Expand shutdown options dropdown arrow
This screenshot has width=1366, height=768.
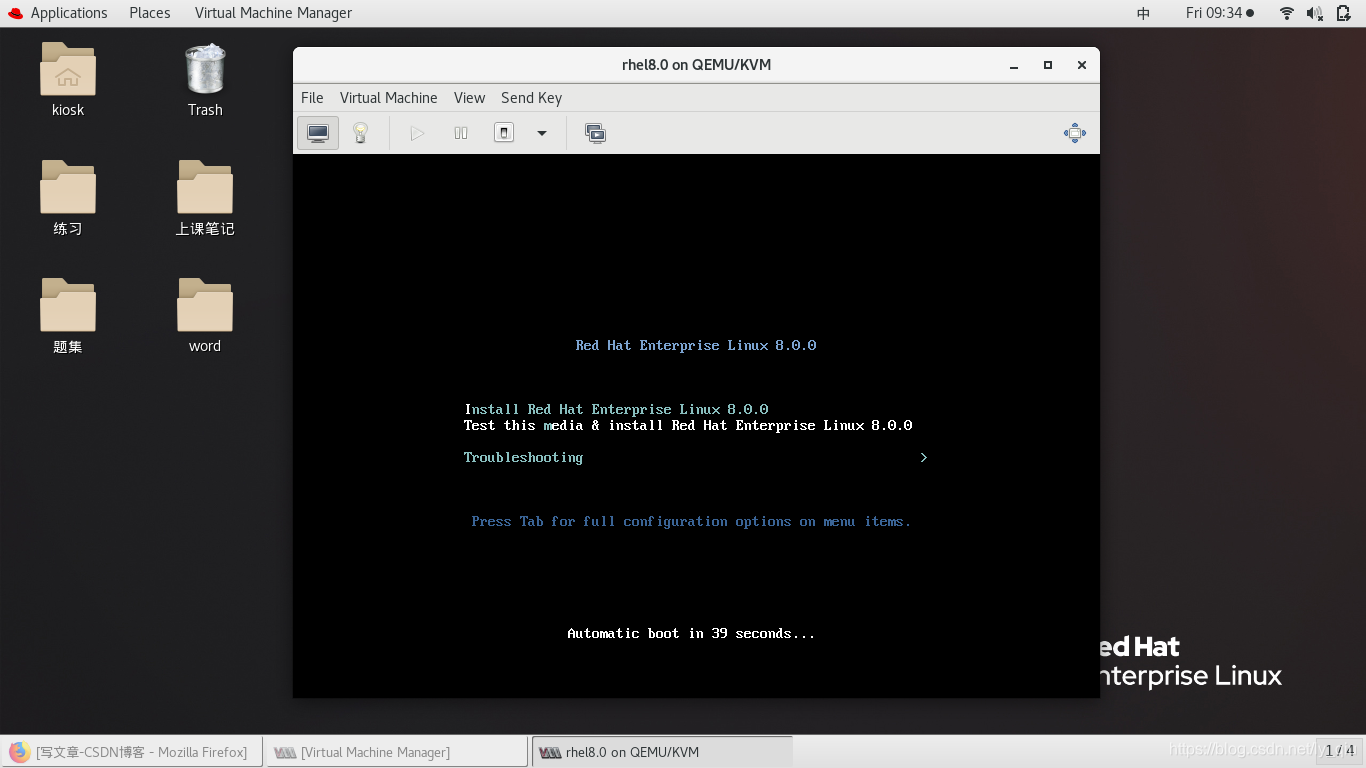(542, 133)
